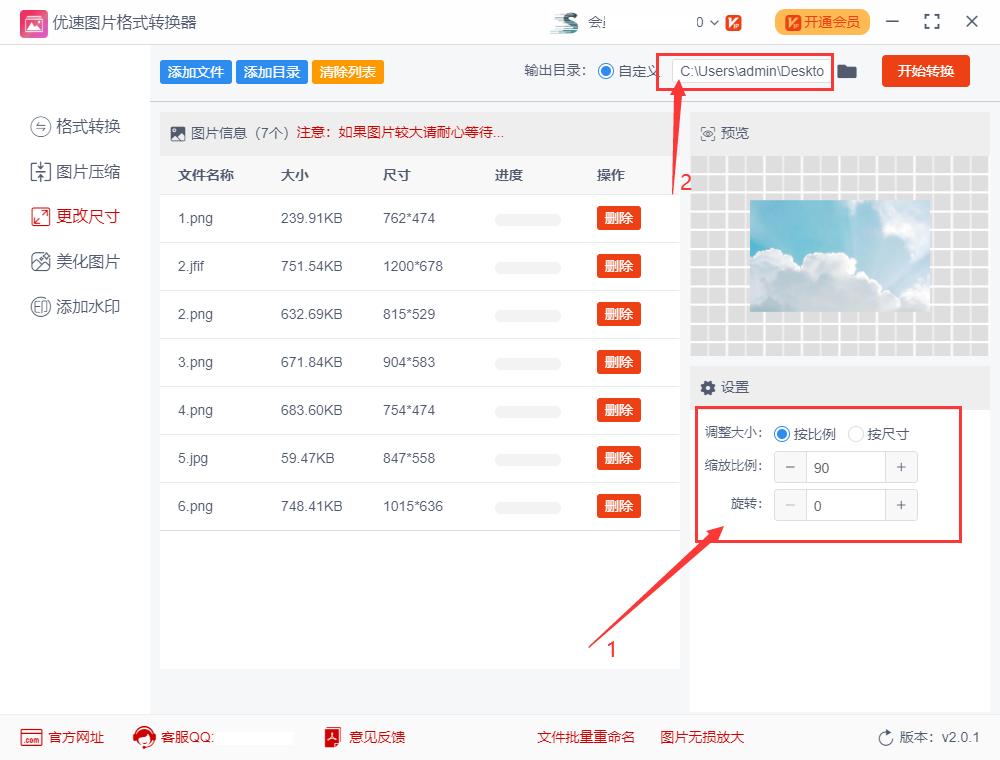The width and height of the screenshot is (1000, 760).
Task: Delete 2.jfif using its 删除 button
Action: (x=618, y=266)
